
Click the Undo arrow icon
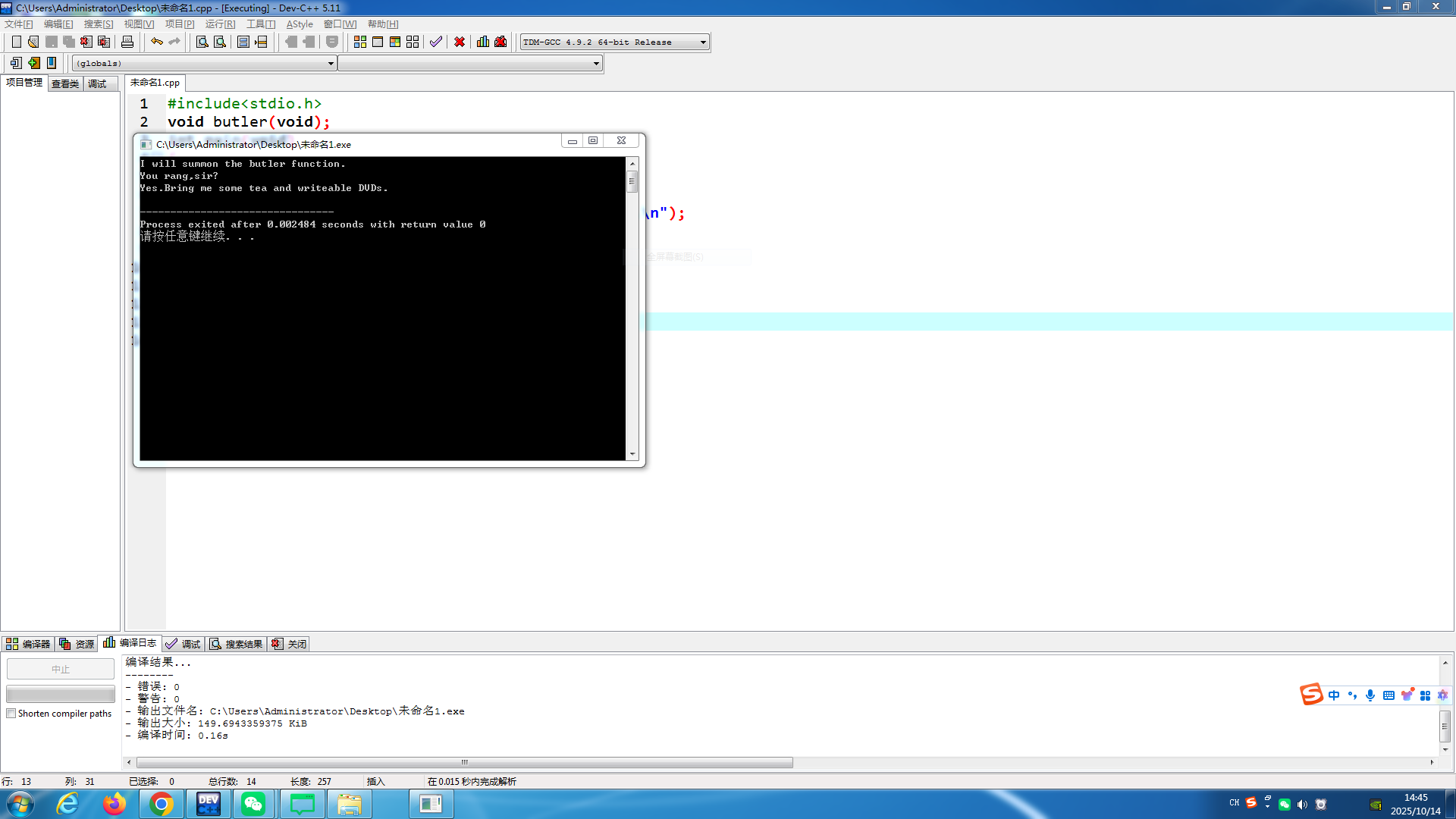[156, 42]
